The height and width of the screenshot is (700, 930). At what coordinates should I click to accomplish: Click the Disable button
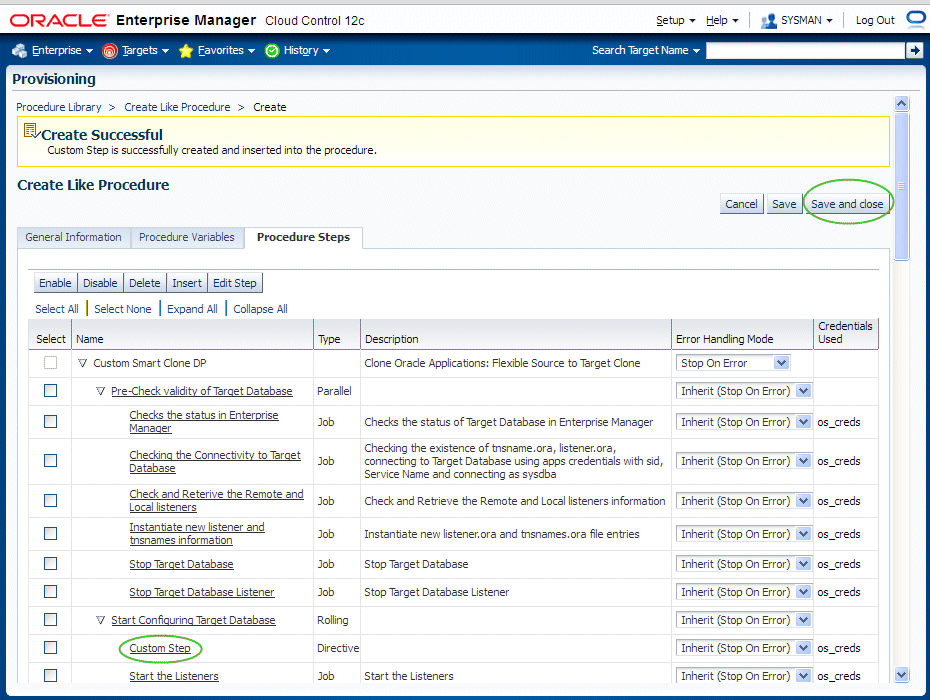(100, 283)
